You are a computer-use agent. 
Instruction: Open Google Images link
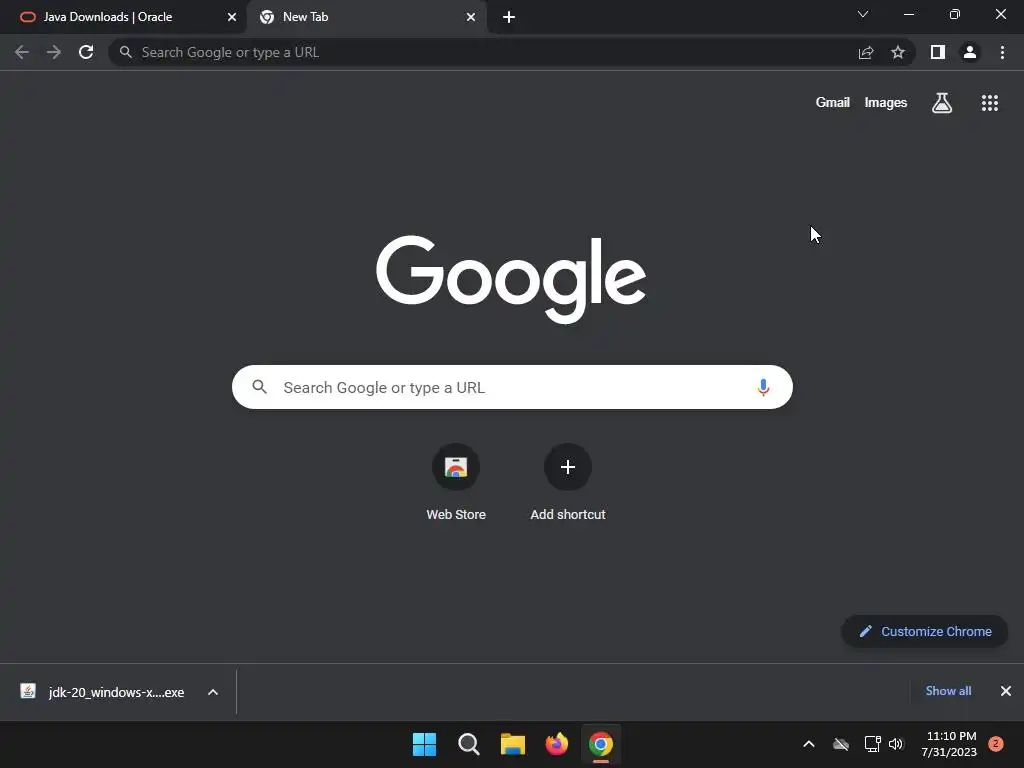[886, 103]
